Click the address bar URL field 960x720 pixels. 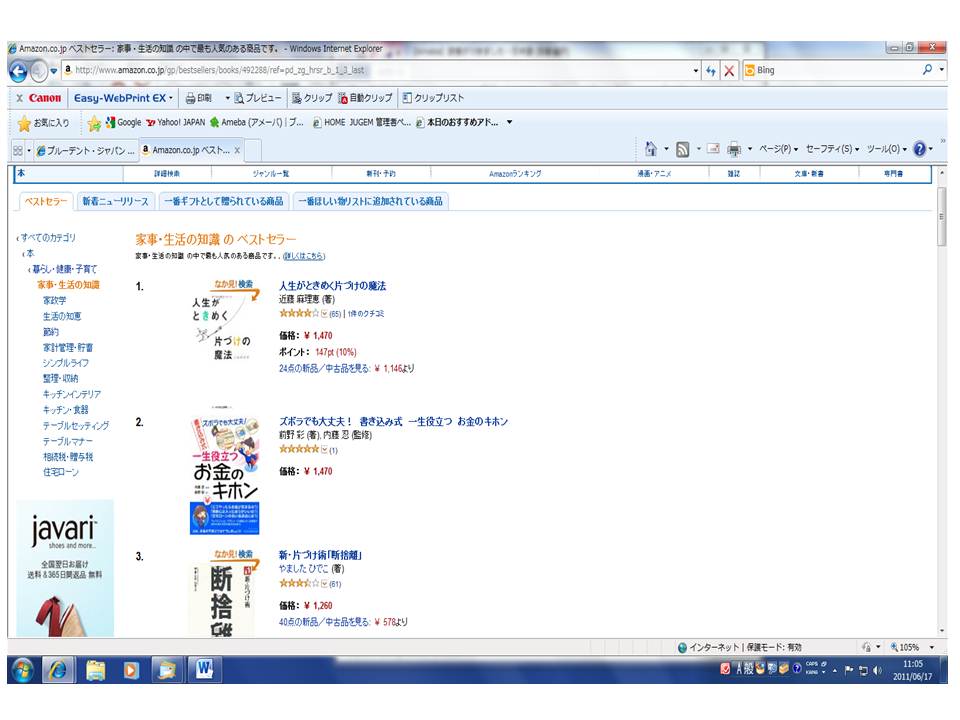tap(380, 70)
